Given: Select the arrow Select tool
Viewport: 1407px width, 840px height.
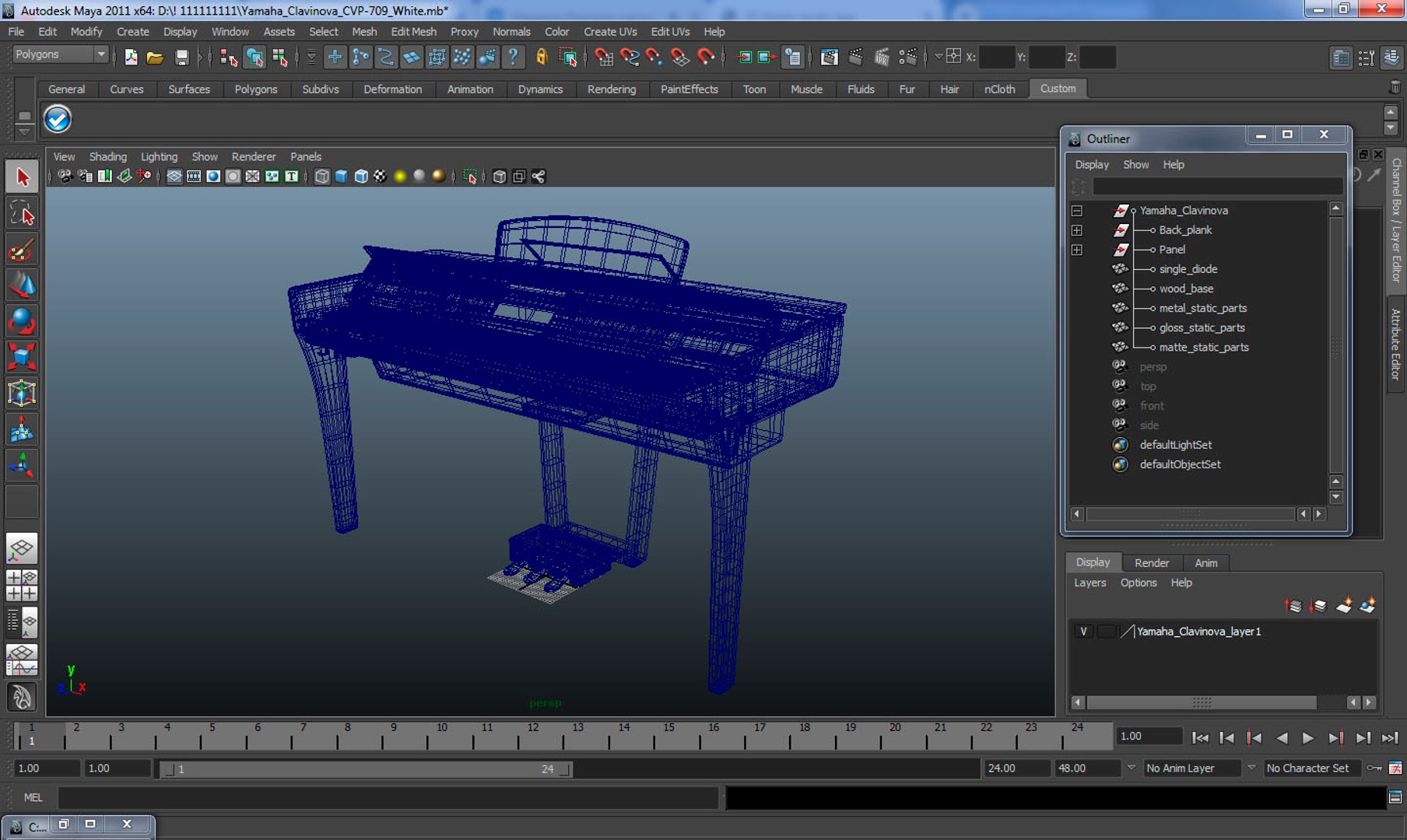Looking at the screenshot, I should point(22,177).
